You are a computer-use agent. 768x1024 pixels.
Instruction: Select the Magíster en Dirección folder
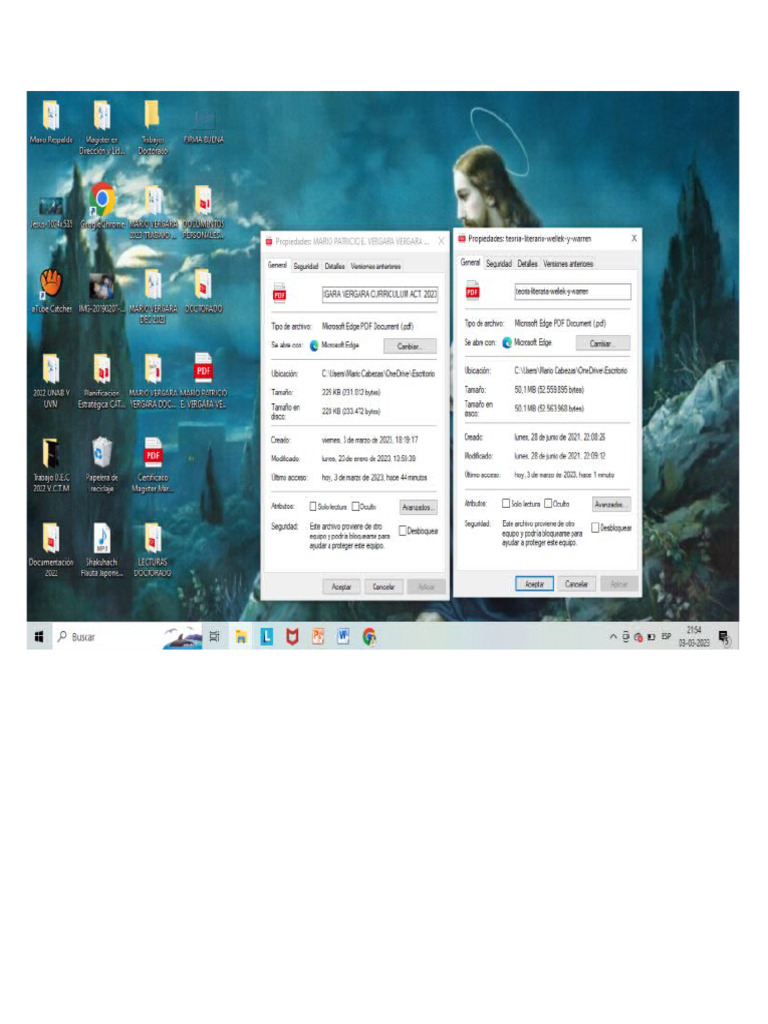pyautogui.click(x=102, y=127)
